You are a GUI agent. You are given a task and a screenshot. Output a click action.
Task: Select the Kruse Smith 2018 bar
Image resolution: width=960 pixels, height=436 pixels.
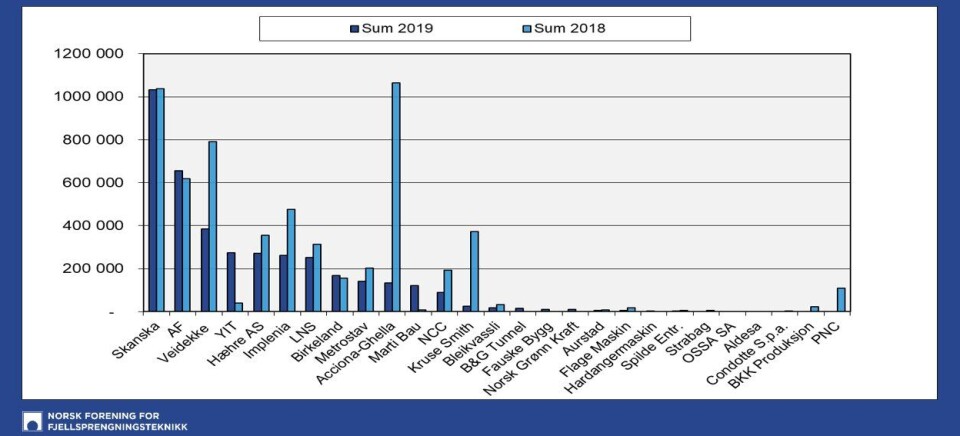(x=474, y=271)
